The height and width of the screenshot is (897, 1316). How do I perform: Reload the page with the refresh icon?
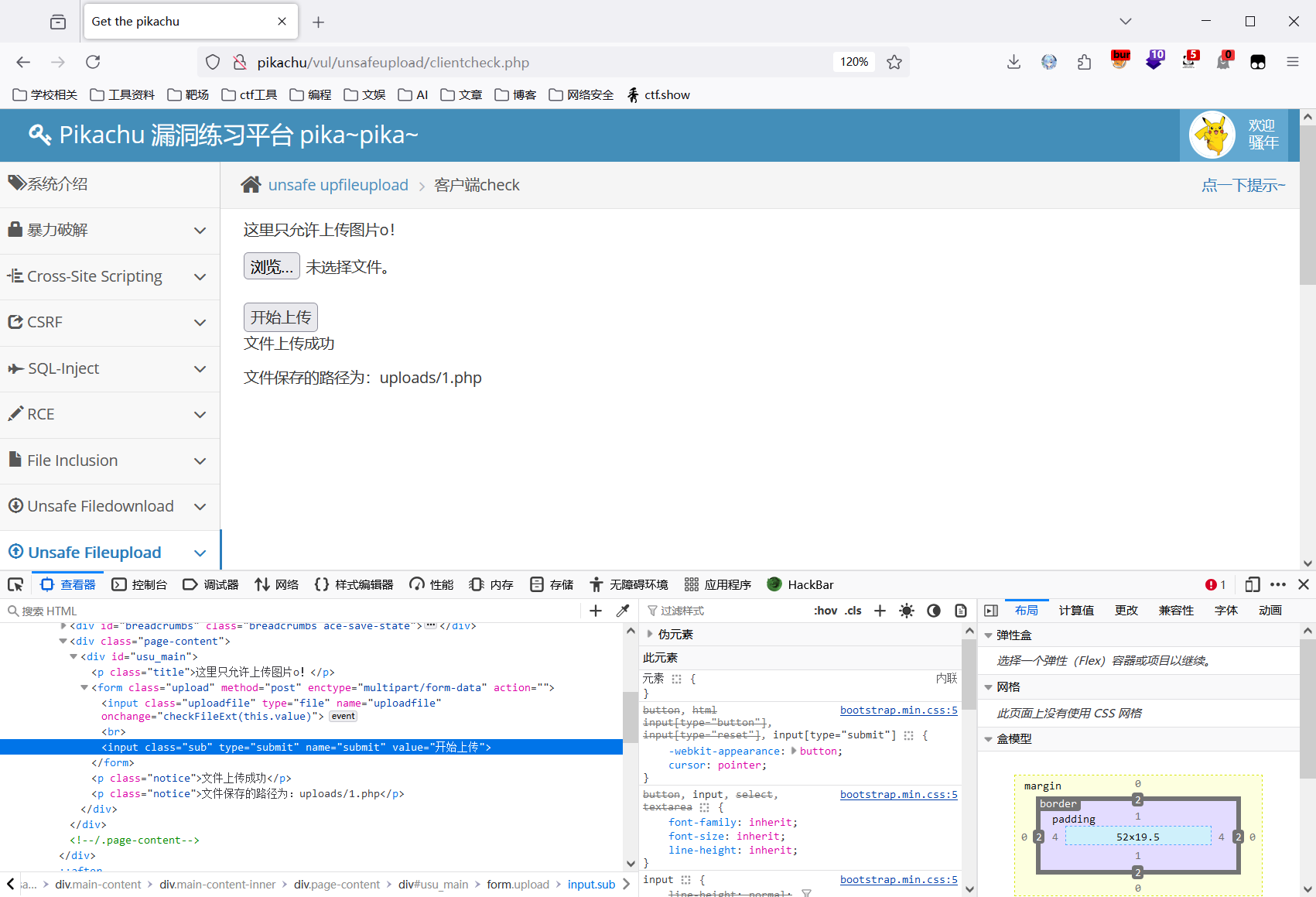[x=93, y=62]
